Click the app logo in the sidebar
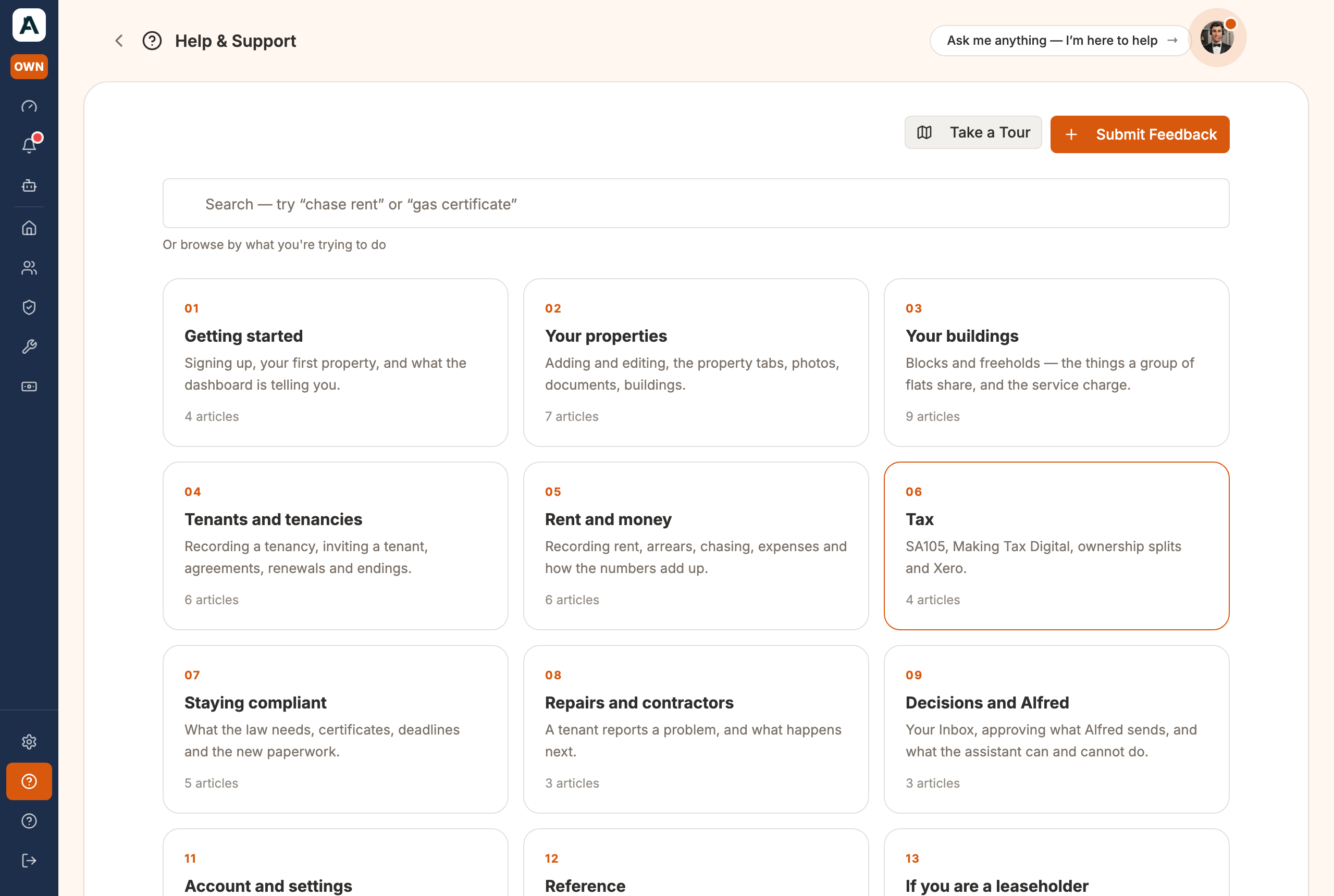The width and height of the screenshot is (1334, 896). (29, 25)
